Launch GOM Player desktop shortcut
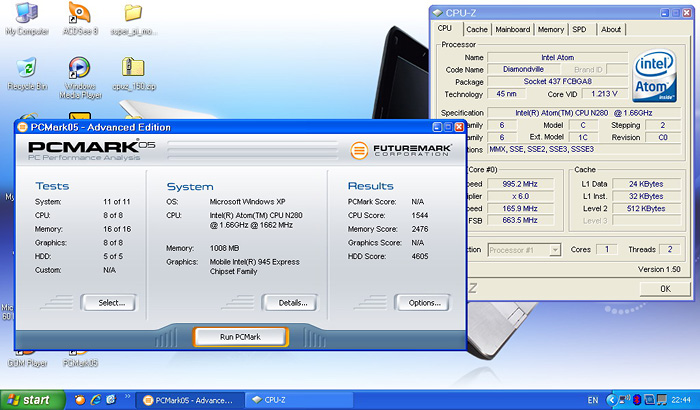The image size is (700, 410). (x=27, y=358)
